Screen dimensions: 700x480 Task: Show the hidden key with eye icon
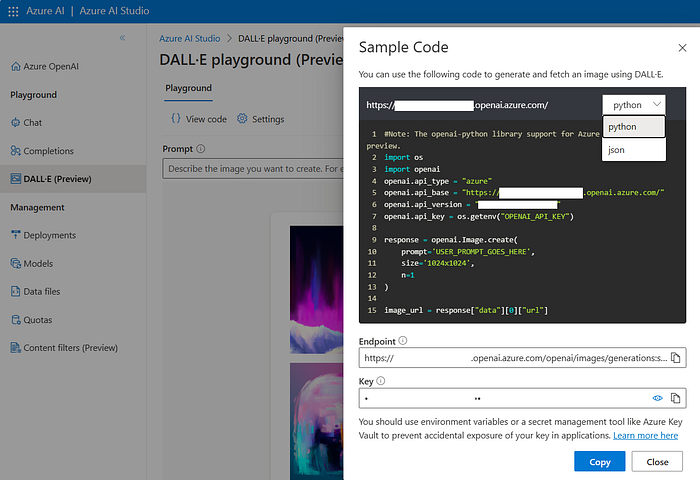[658, 398]
